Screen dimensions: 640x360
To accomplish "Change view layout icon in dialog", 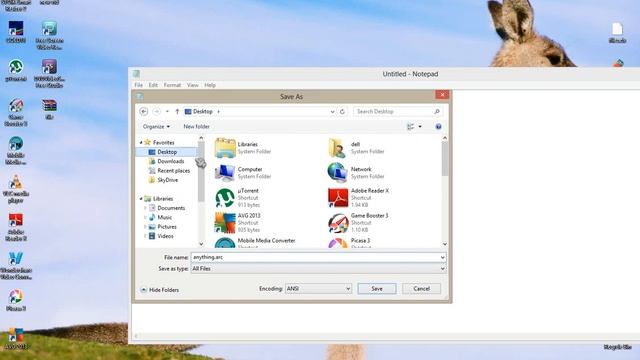I will point(411,127).
